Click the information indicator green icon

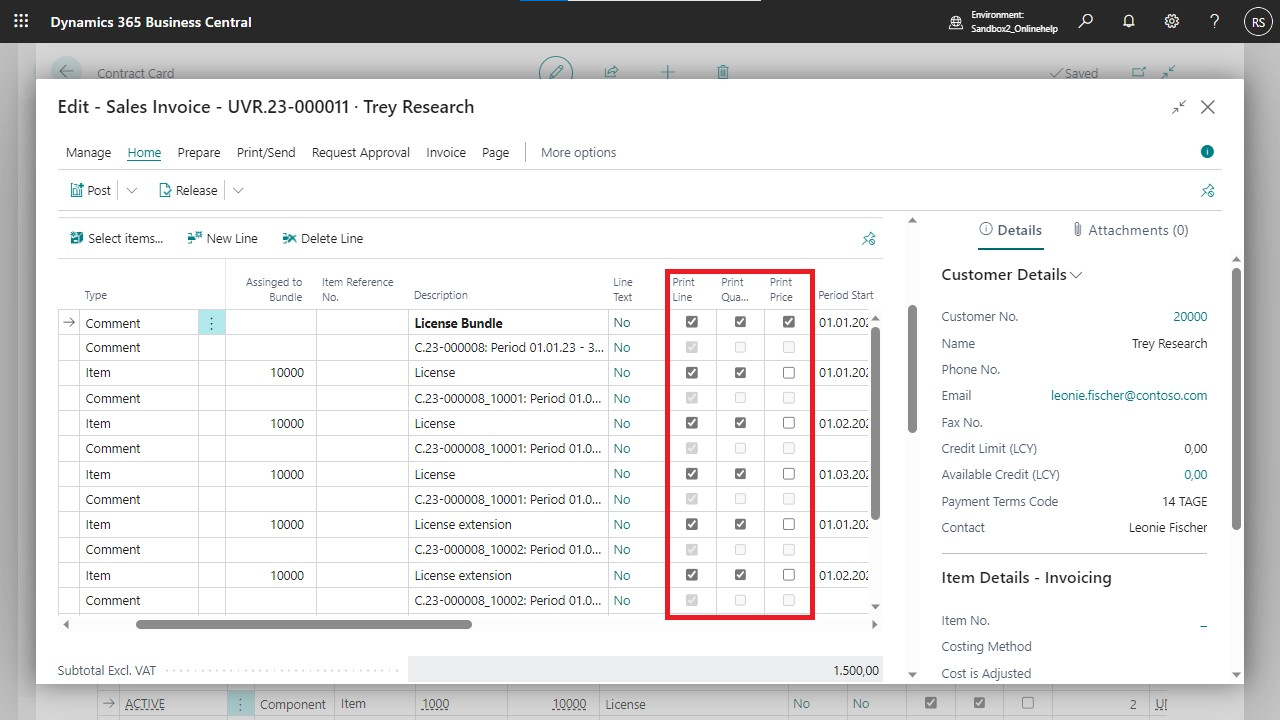1207,152
